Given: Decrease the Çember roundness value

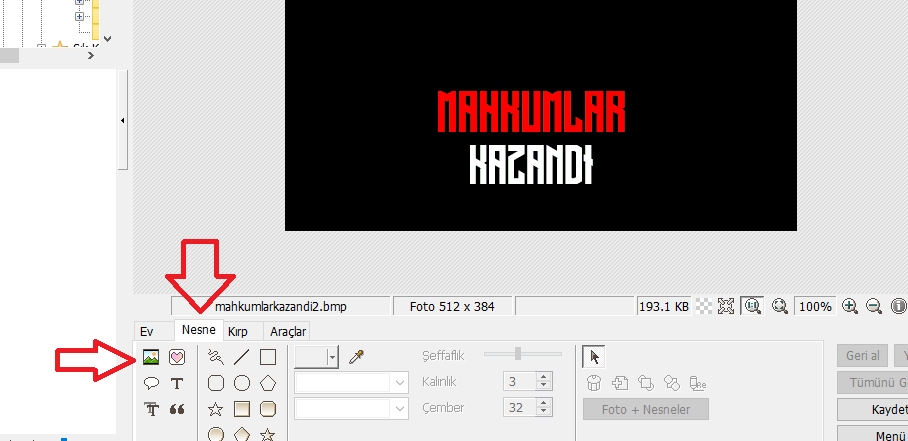Looking at the screenshot, I should click(x=543, y=412).
